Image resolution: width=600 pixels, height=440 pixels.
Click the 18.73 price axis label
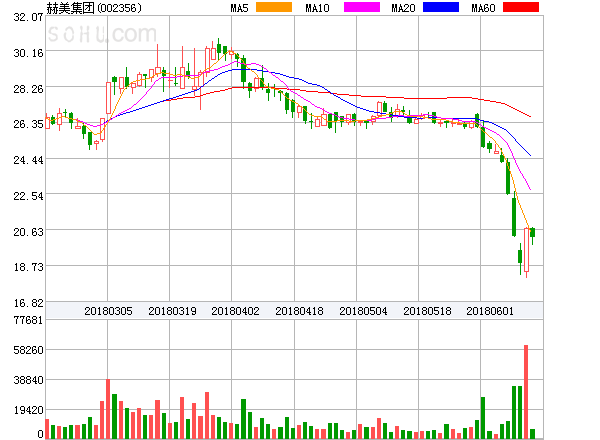28,267
